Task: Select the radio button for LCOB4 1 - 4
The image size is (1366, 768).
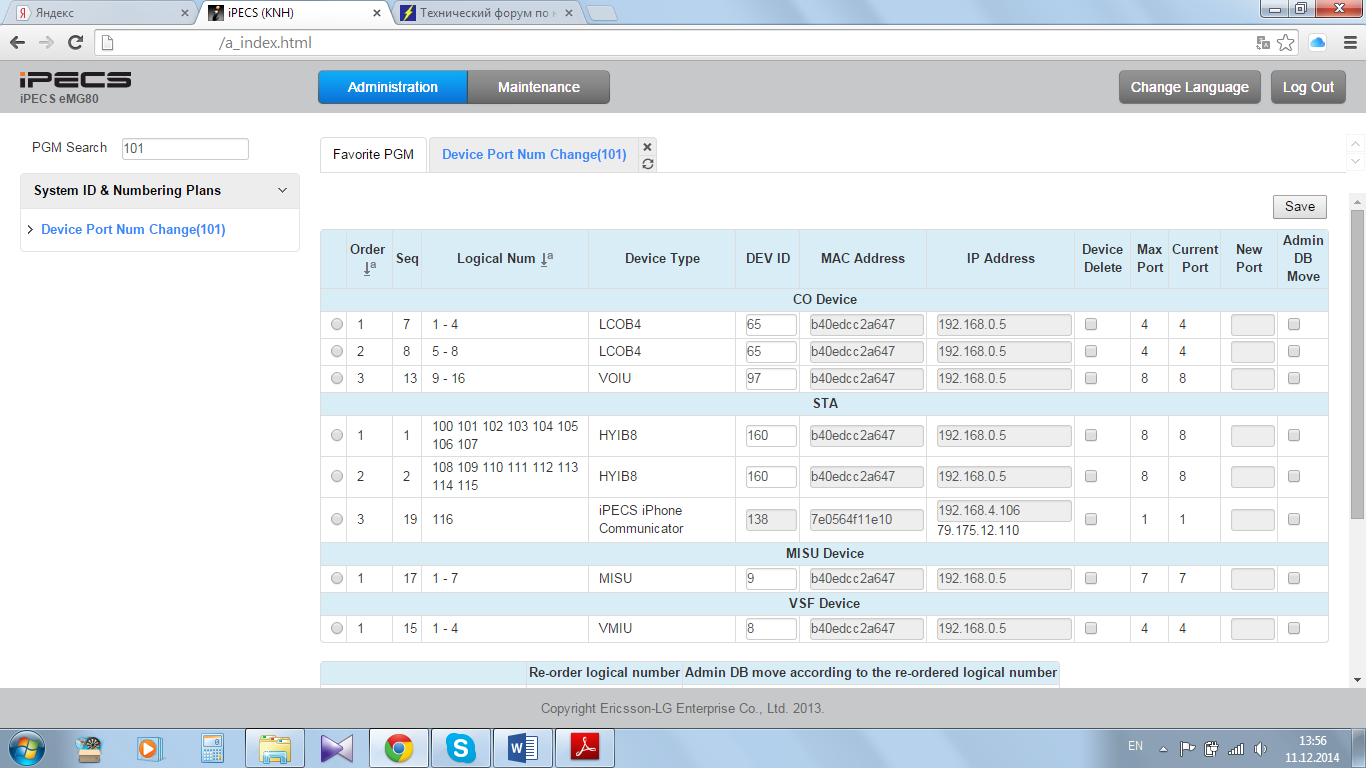Action: [337, 325]
